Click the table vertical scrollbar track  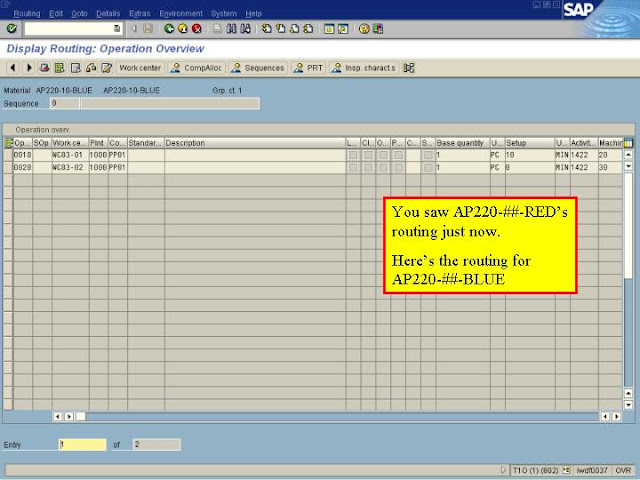point(628,279)
